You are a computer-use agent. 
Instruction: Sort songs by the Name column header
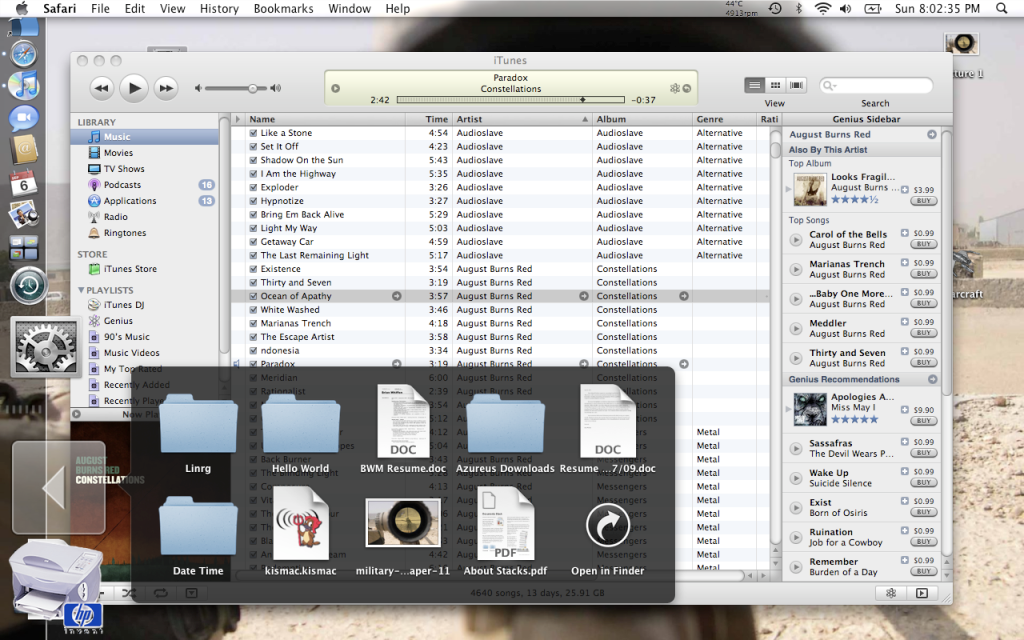325,119
